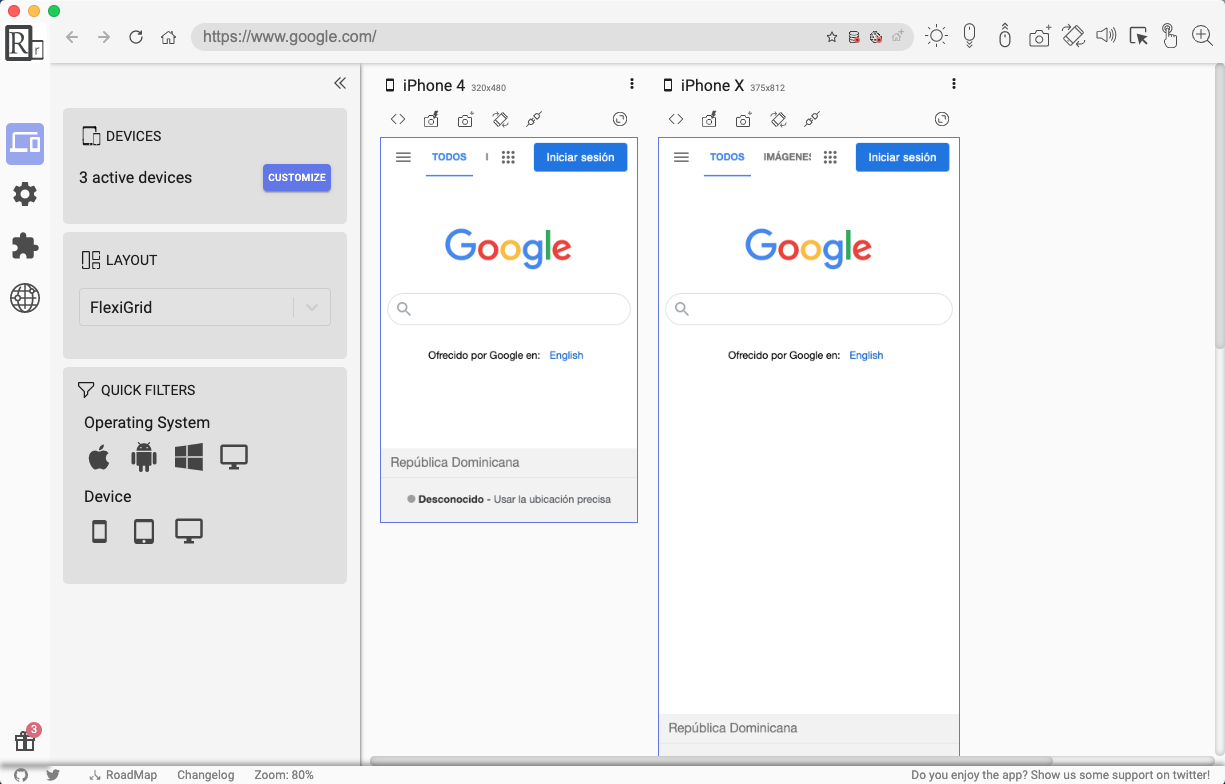Click English link in iPhone X preview
This screenshot has height=784, width=1225.
coord(866,355)
